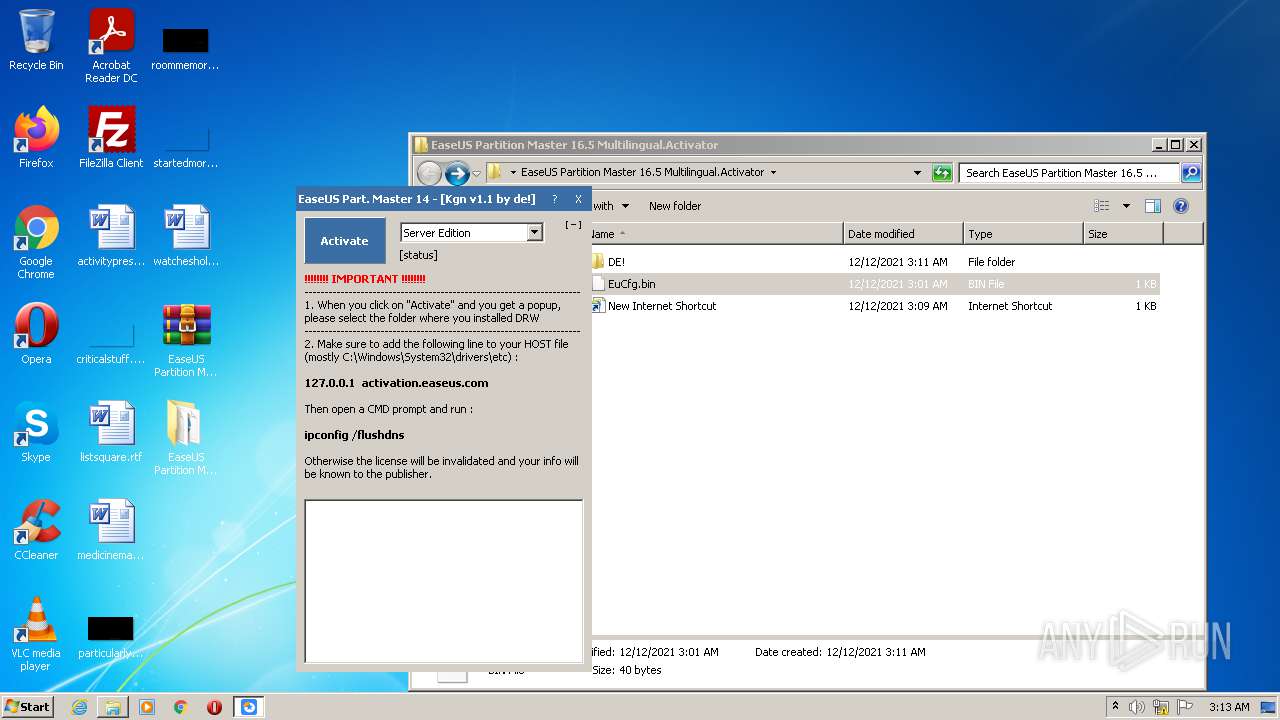
Task: Open the Server Edition dropdown
Action: coord(534,232)
